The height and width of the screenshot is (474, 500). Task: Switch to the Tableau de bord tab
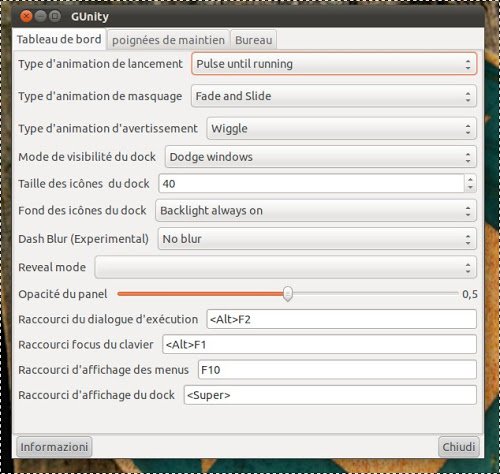tap(59, 39)
